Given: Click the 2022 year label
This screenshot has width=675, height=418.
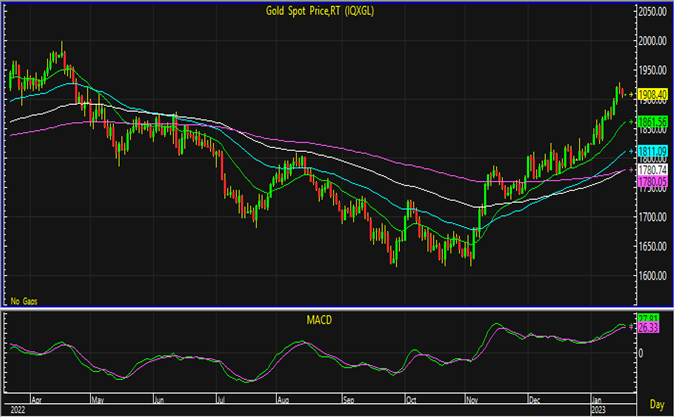Looking at the screenshot, I should coord(19,408).
